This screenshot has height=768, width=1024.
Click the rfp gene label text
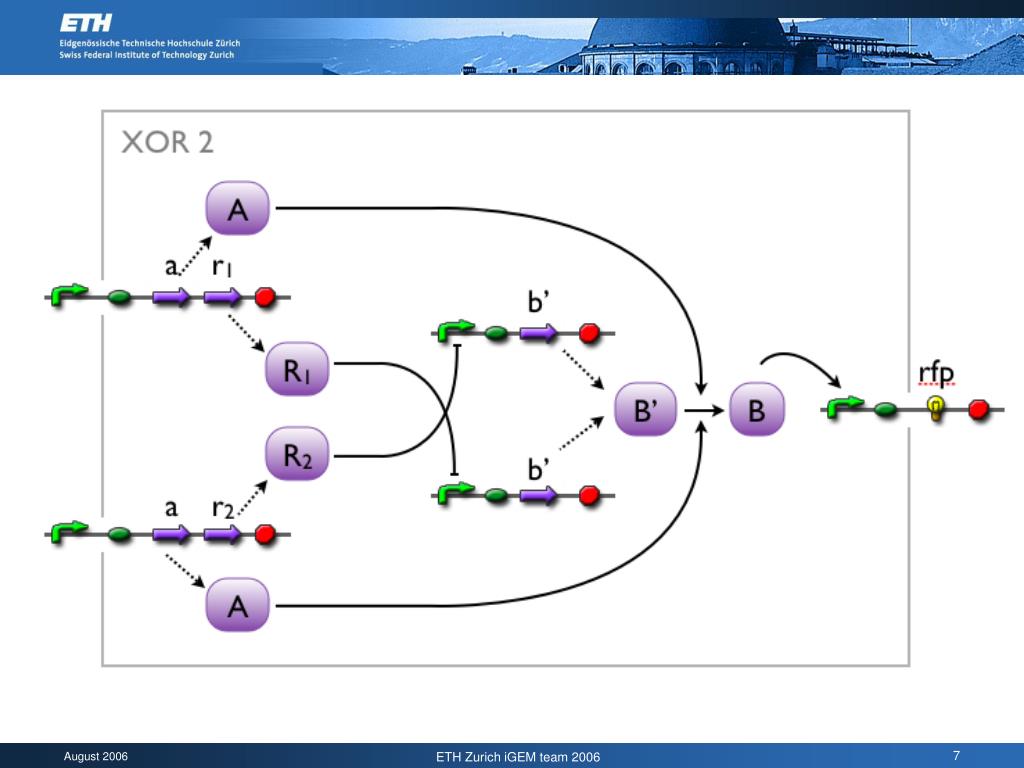(x=936, y=375)
